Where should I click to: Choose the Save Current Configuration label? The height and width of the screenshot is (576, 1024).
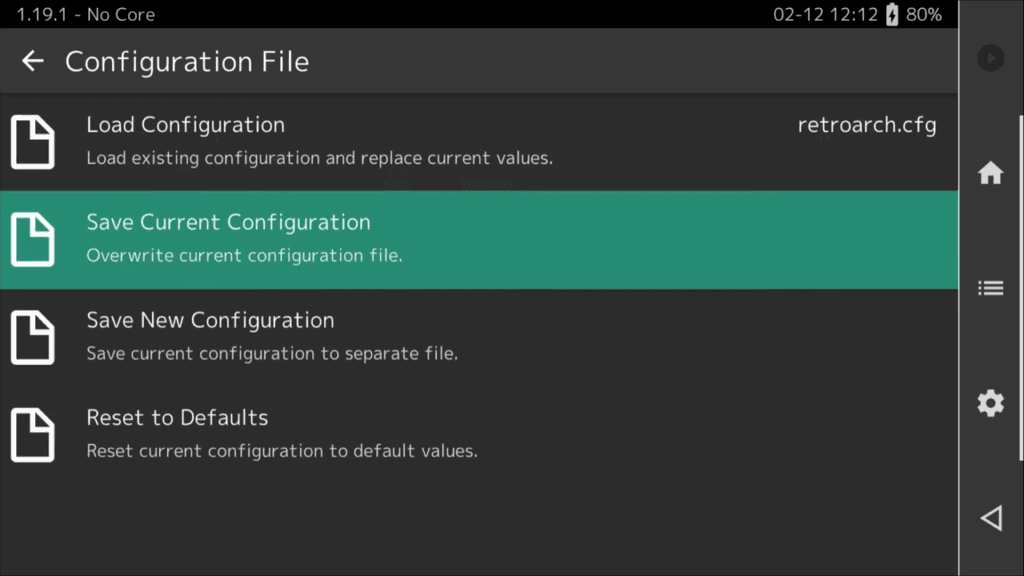point(228,222)
